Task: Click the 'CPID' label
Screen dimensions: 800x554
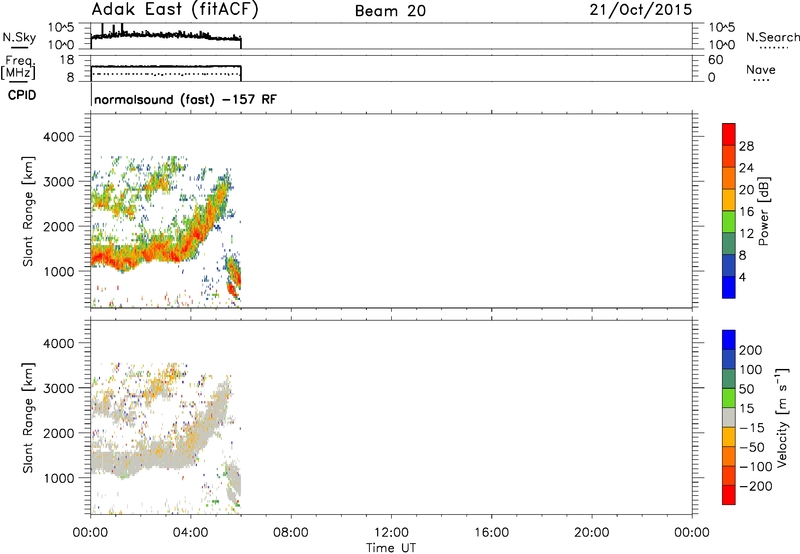Action: coord(22,95)
